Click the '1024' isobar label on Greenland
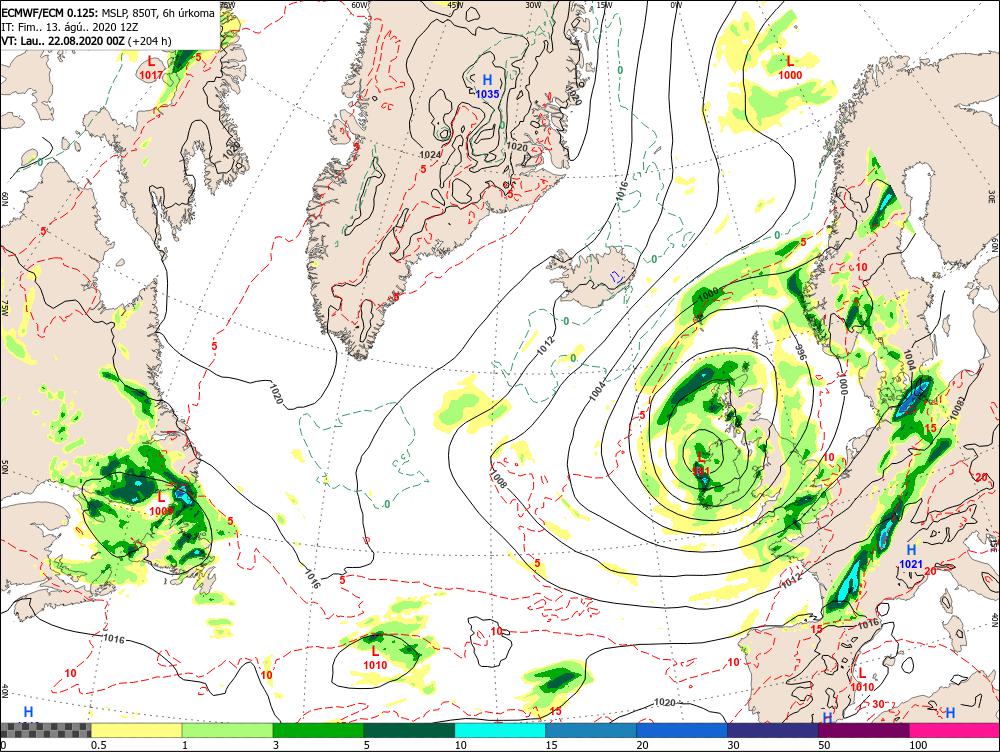Screen dimensions: 1000x752 tap(430, 155)
